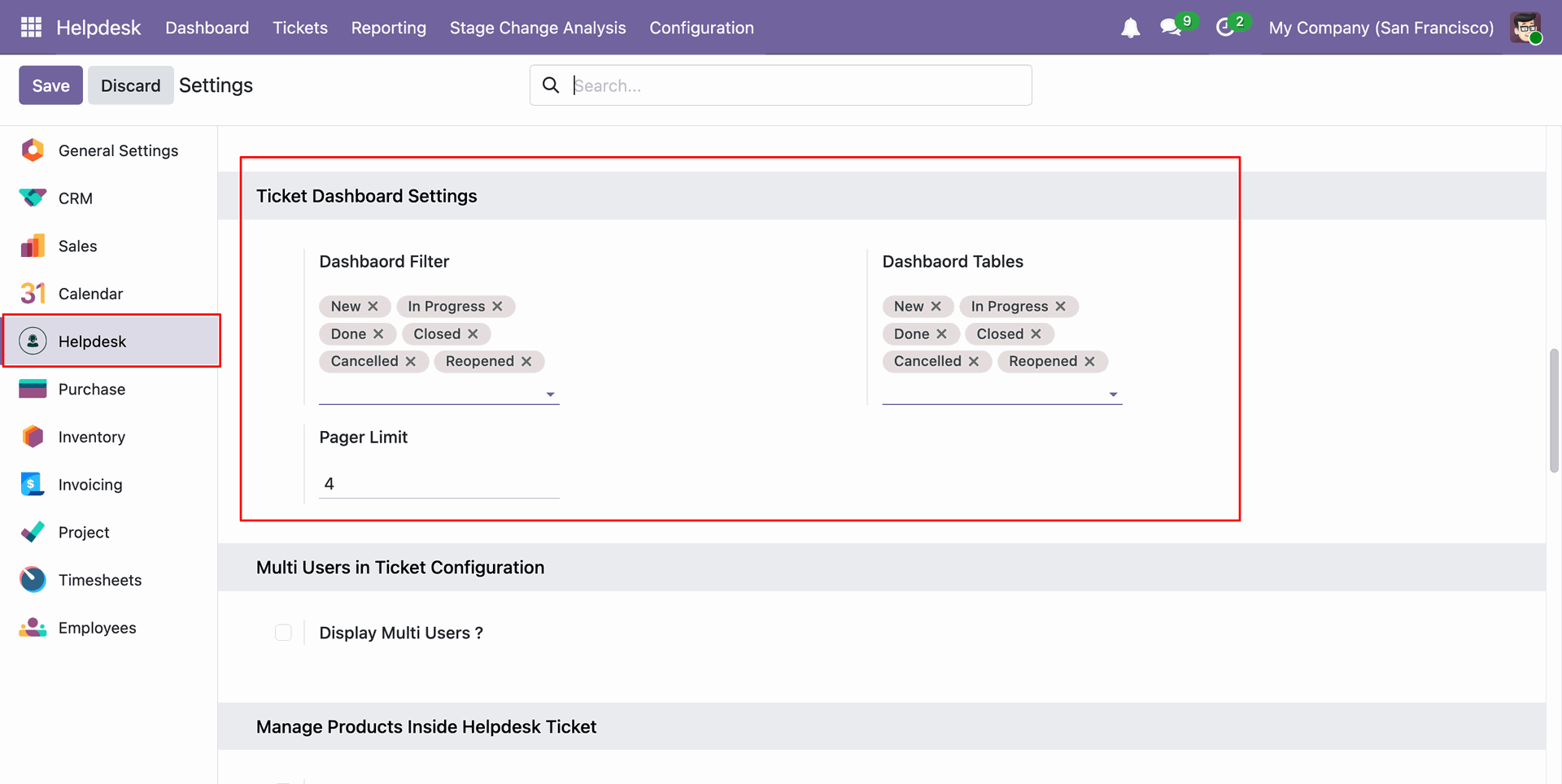
Task: Select Inventory in the settings sidebar
Action: (111, 437)
